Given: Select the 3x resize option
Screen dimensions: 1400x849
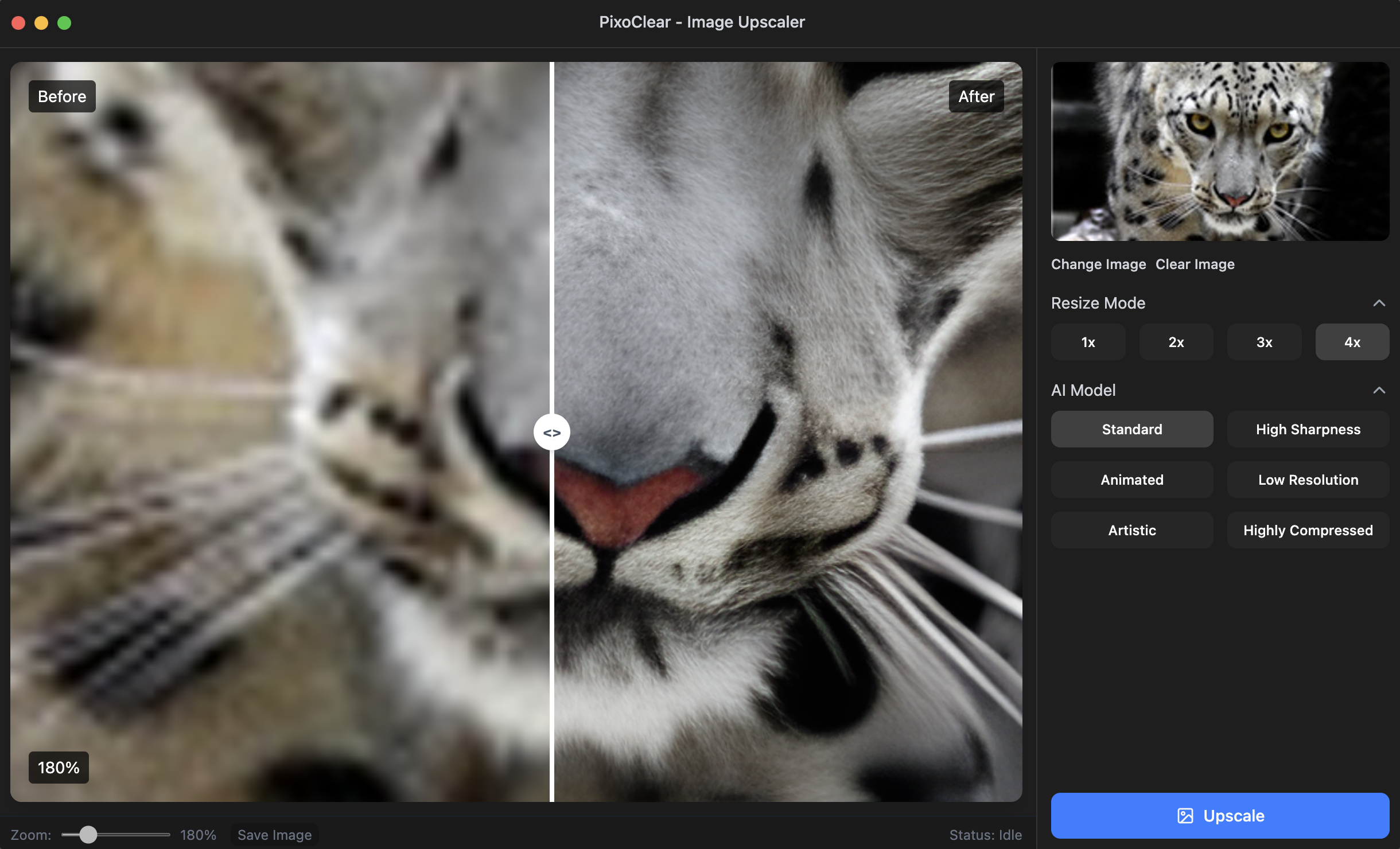Looking at the screenshot, I should click(x=1264, y=342).
